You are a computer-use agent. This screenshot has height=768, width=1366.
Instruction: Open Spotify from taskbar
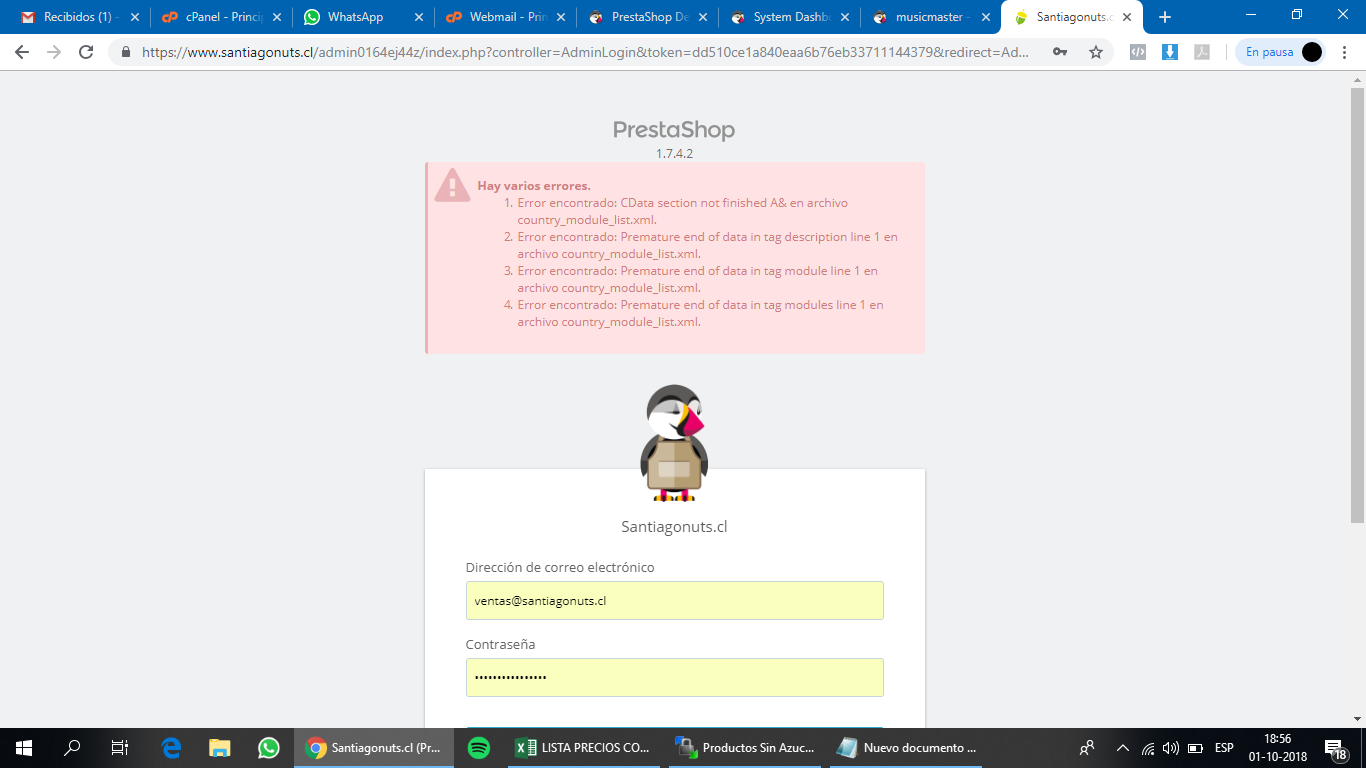(x=479, y=748)
